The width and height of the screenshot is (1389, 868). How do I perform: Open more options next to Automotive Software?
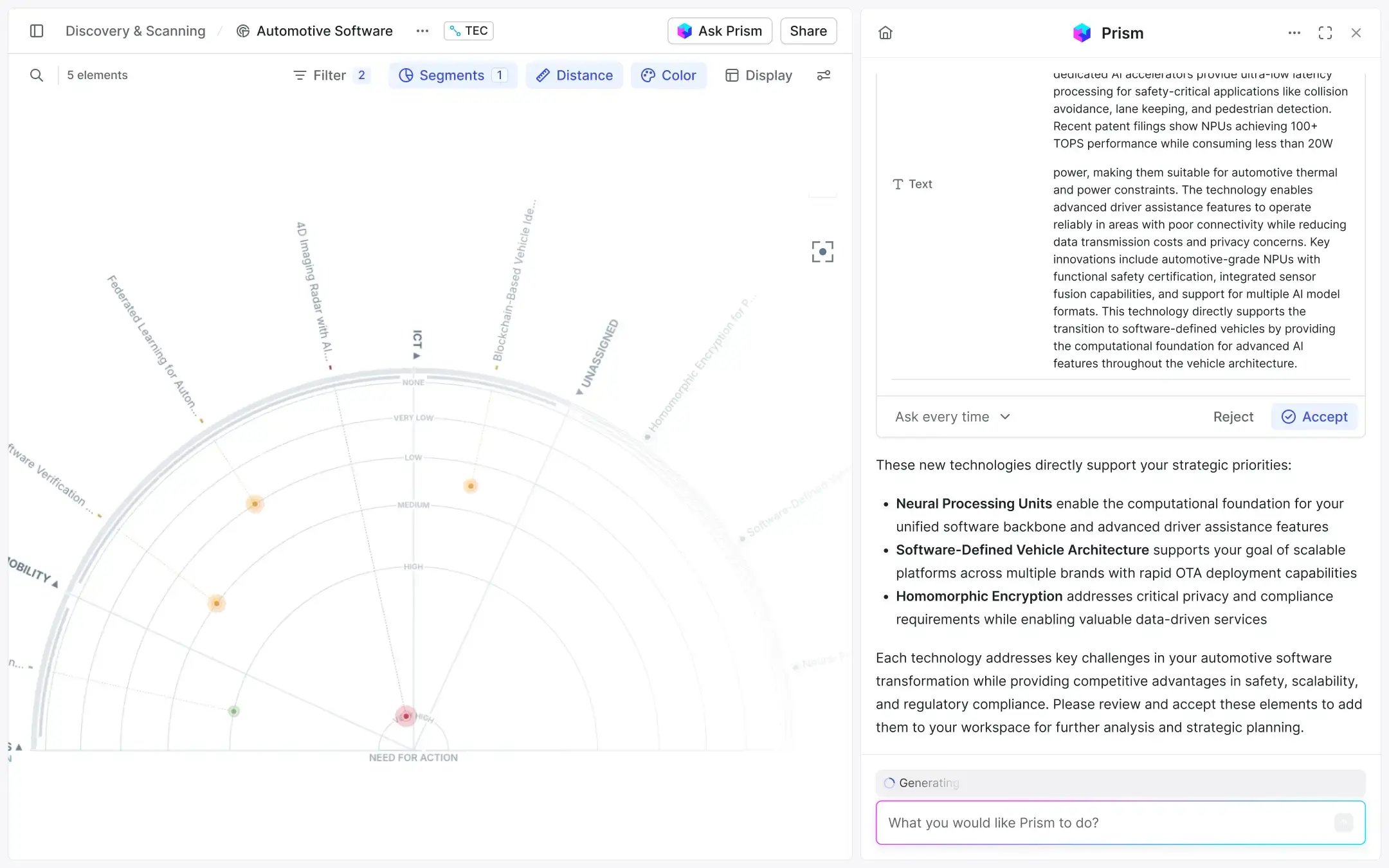(x=422, y=31)
